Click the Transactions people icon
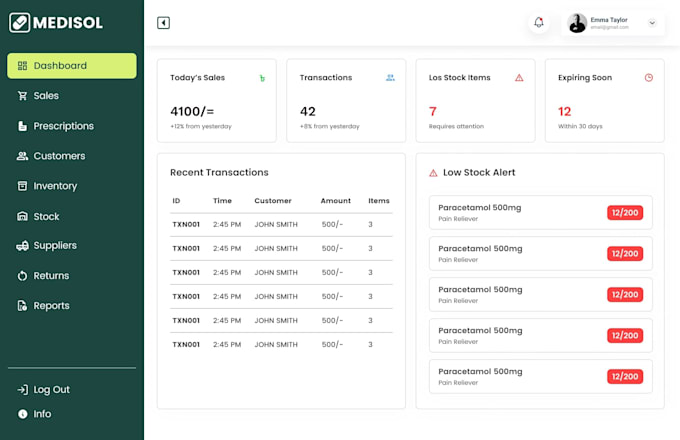The height and width of the screenshot is (440, 680). coord(390,78)
